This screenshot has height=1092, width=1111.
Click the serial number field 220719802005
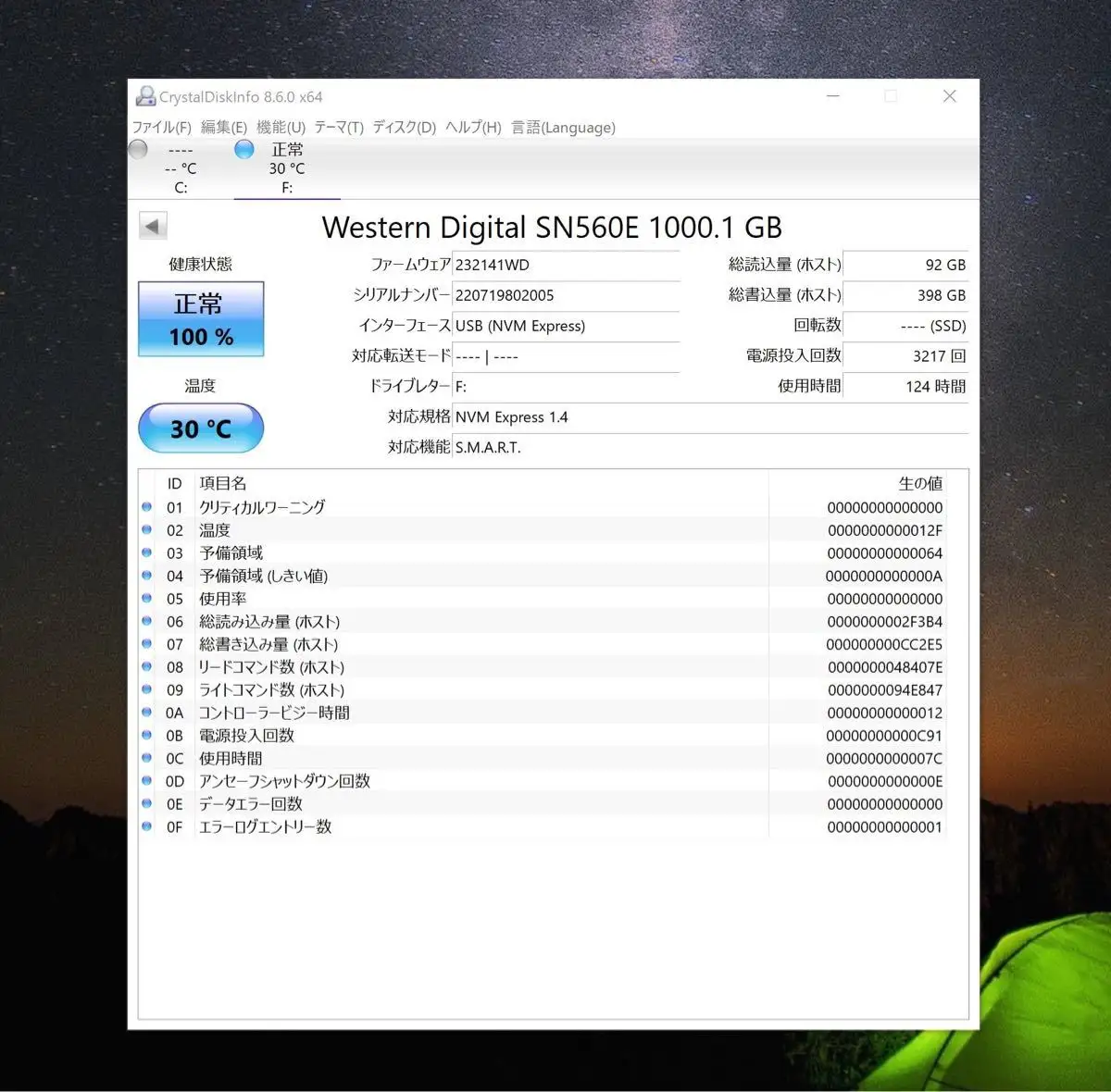point(566,295)
